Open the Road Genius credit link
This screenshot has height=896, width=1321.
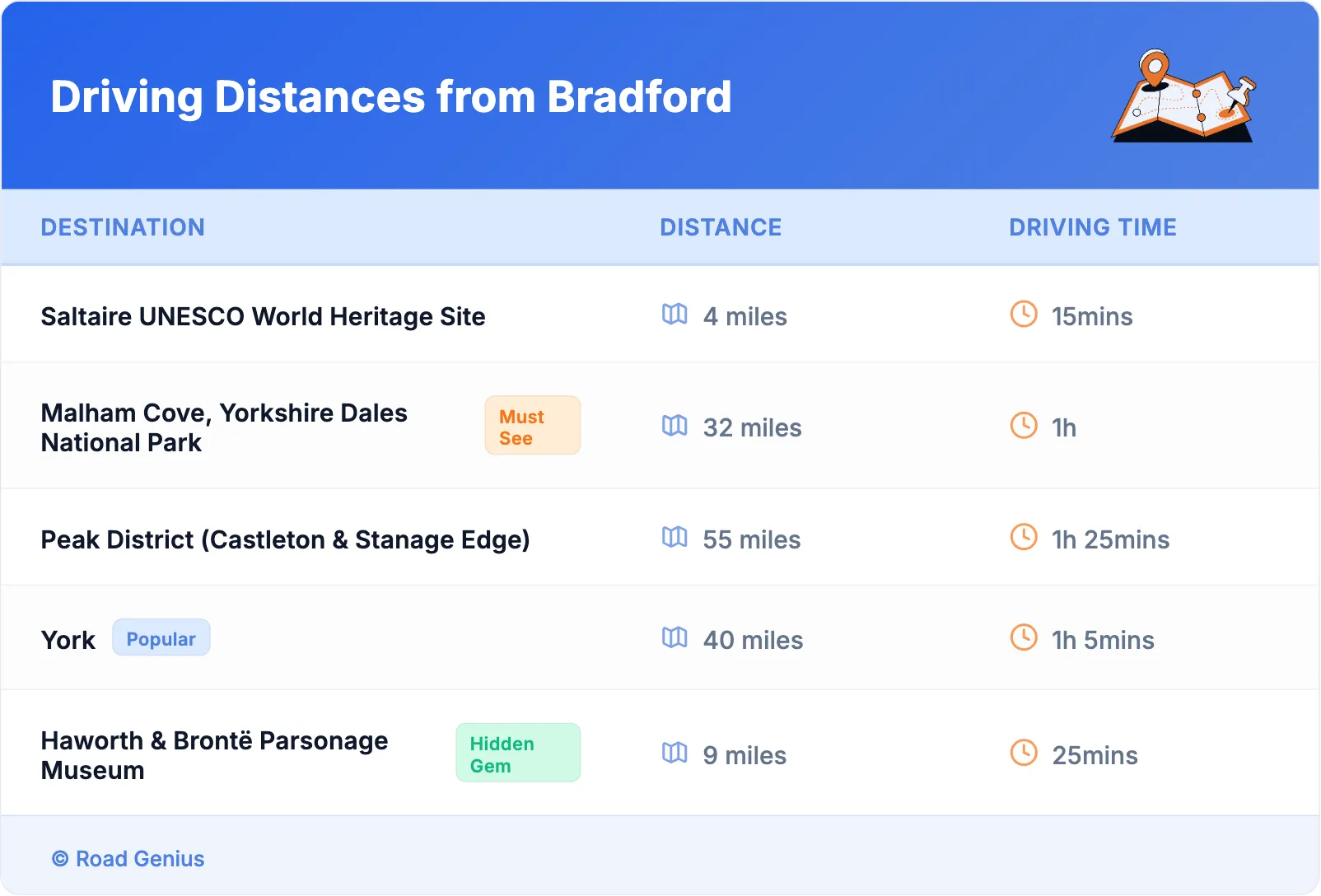click(128, 859)
